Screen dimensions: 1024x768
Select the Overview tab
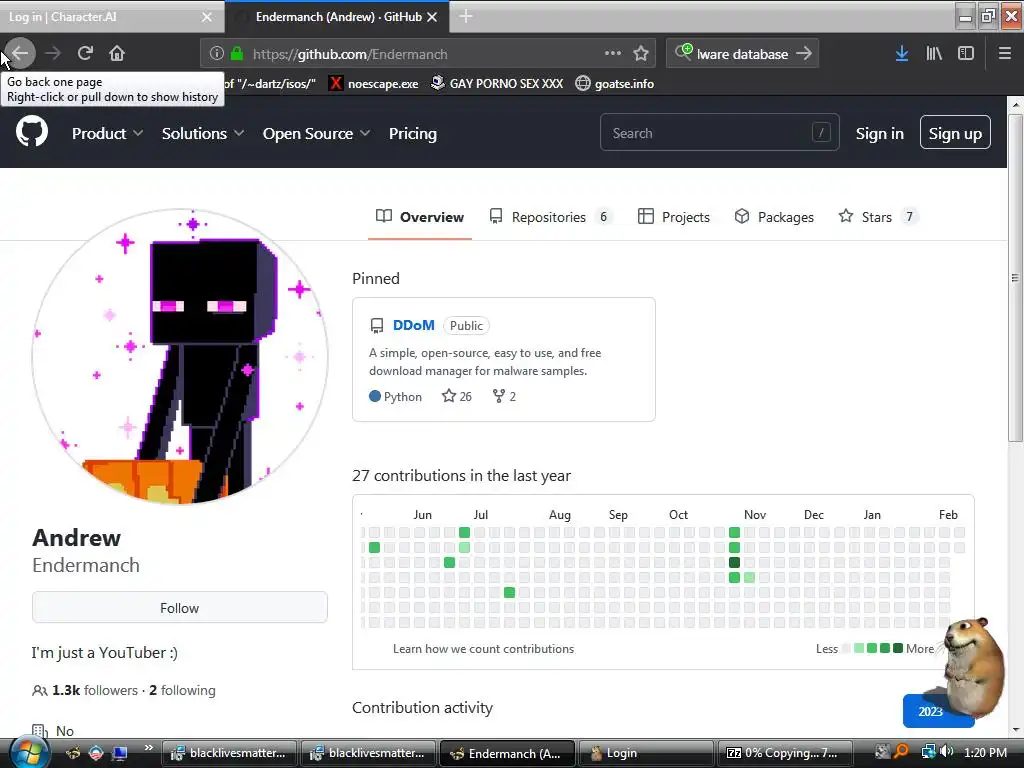click(420, 217)
